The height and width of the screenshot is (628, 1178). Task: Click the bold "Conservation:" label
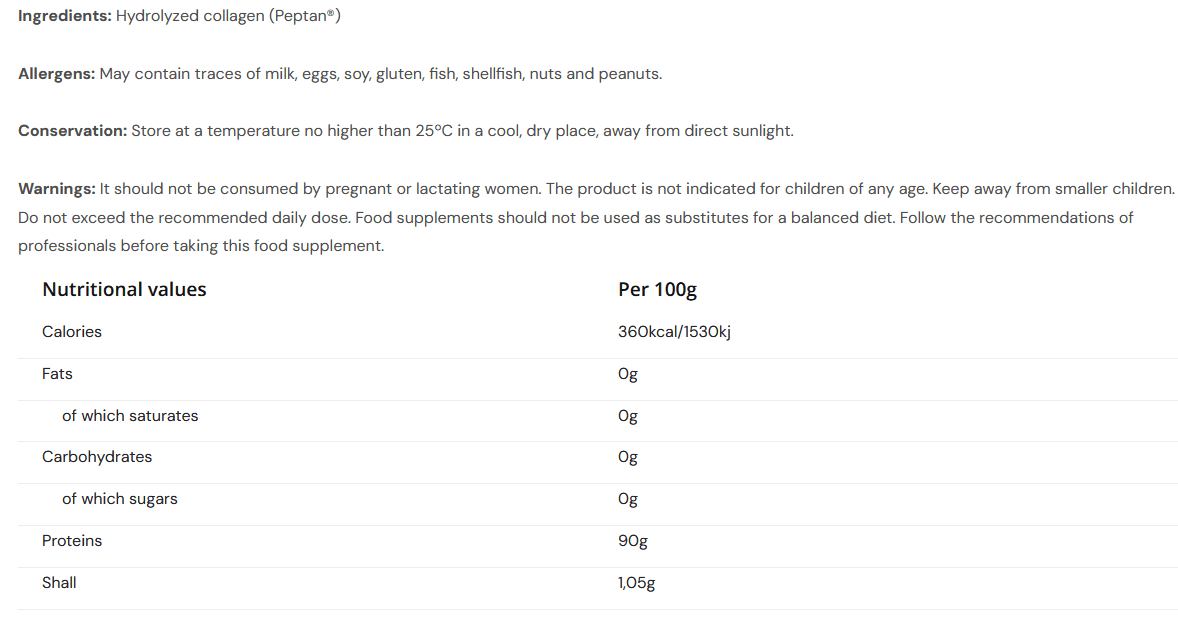click(x=72, y=131)
